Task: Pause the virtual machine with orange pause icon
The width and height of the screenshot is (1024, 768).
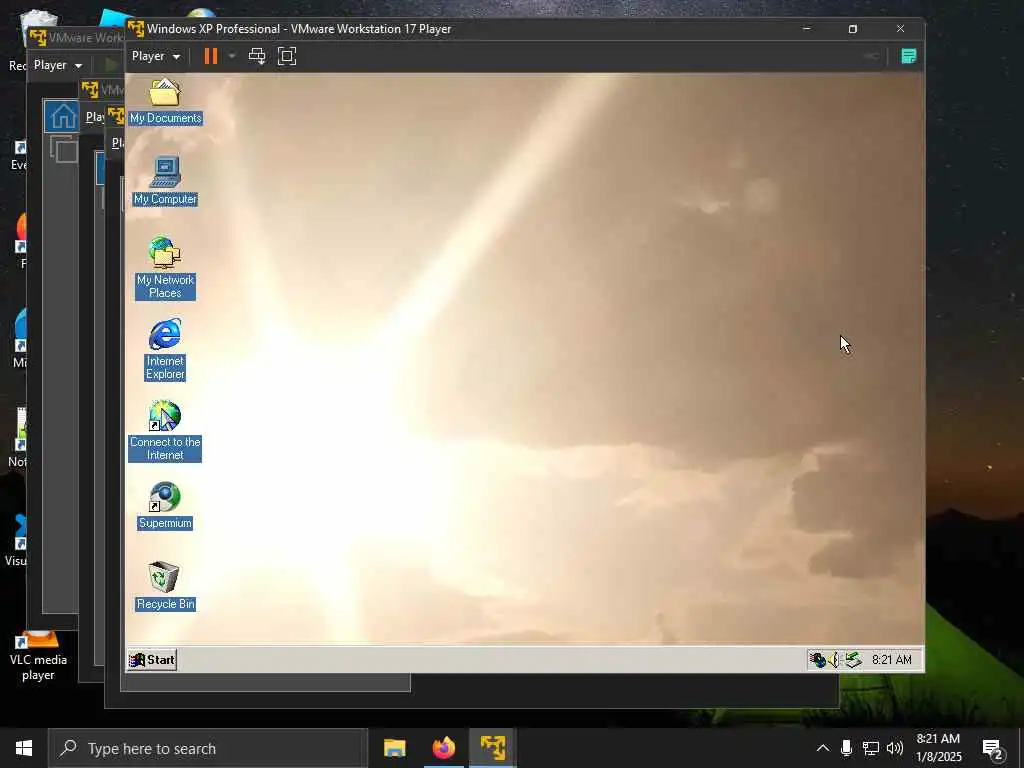Action: click(210, 56)
